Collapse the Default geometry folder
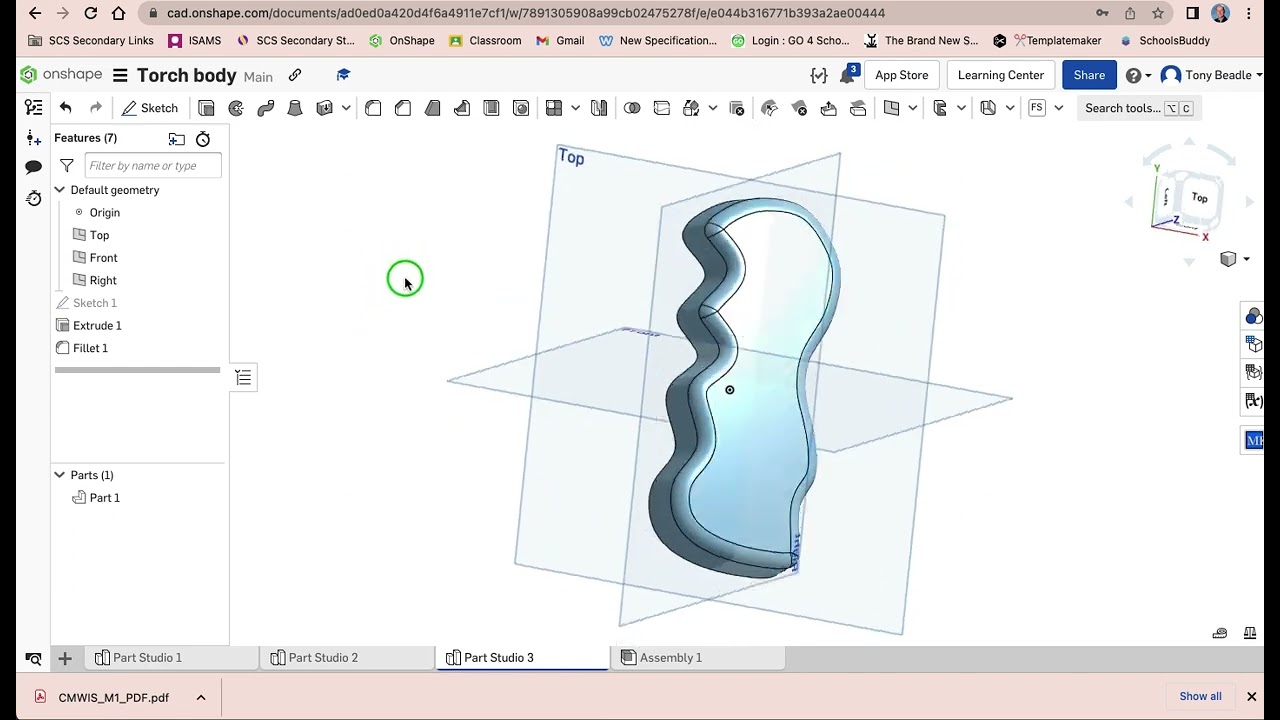This screenshot has width=1280, height=720. click(x=59, y=190)
